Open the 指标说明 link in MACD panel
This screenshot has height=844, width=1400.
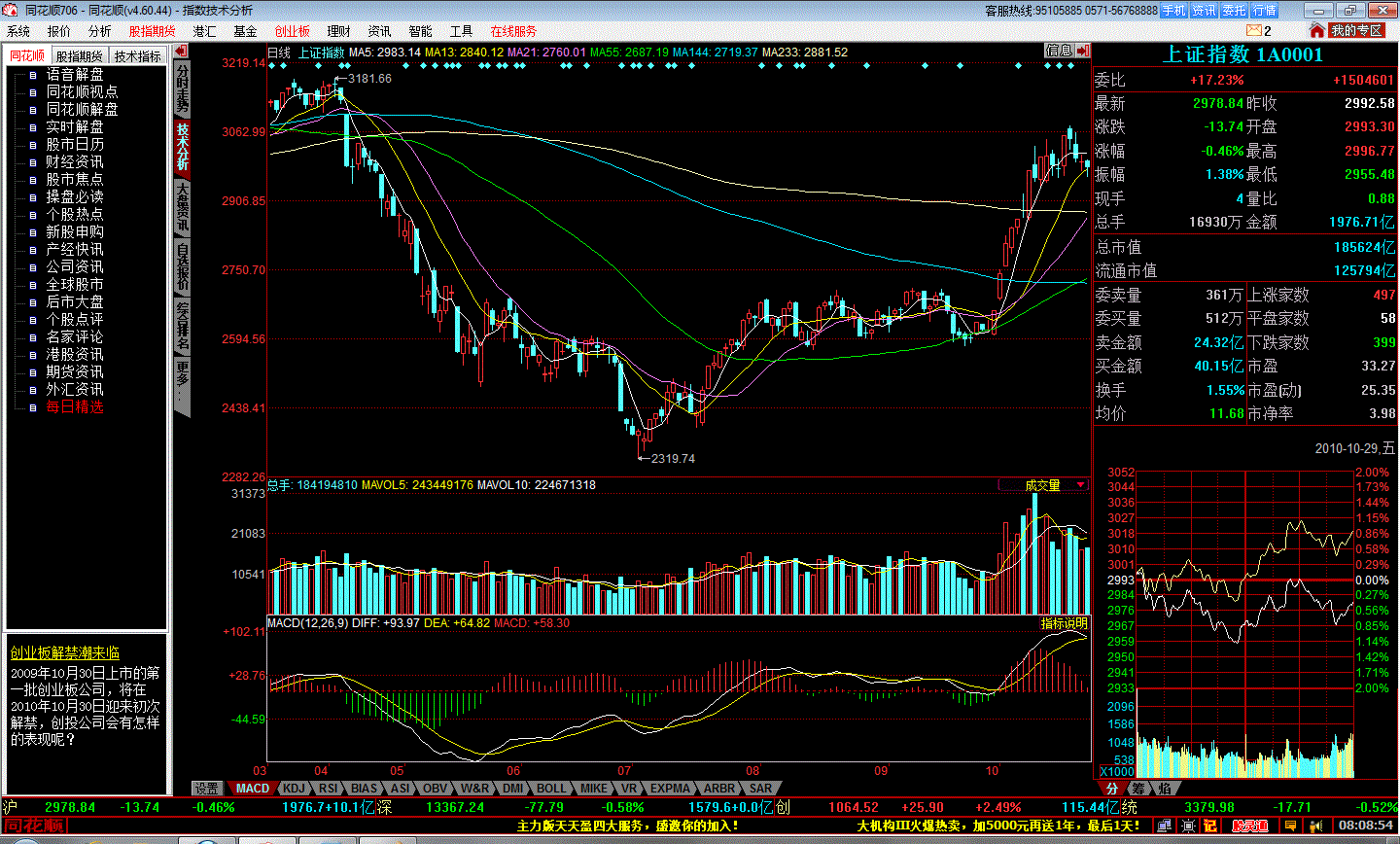(1064, 623)
